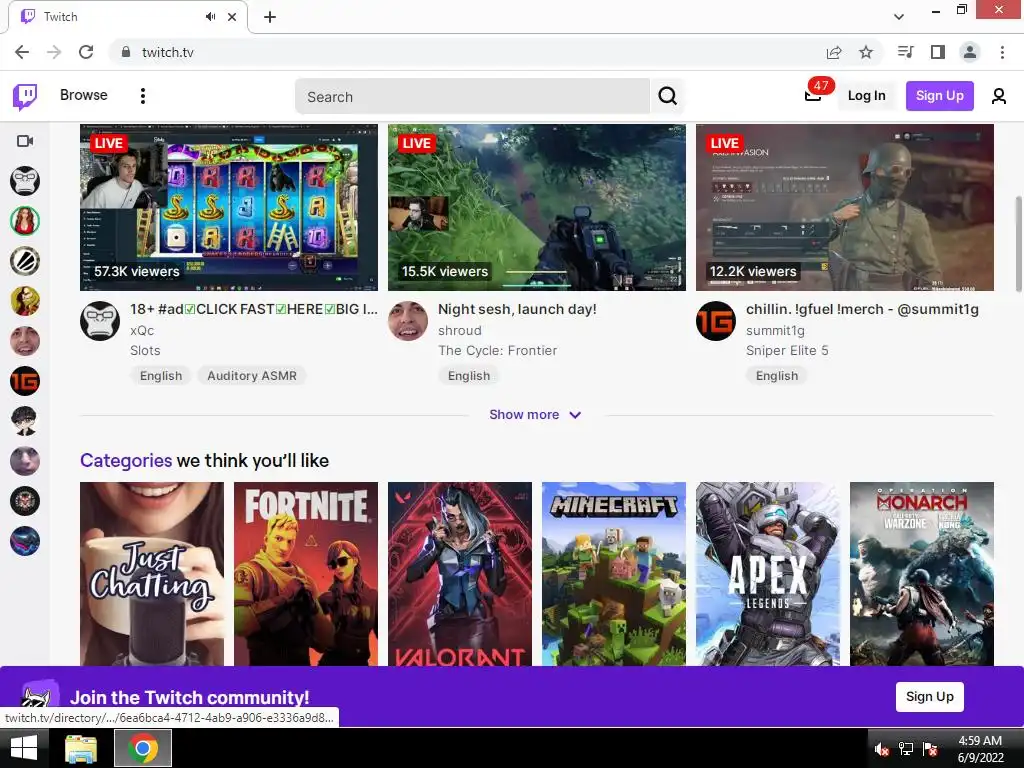The width and height of the screenshot is (1024, 768).
Task: Open the striped circle channel avatar in sidebar
Action: coord(25,261)
